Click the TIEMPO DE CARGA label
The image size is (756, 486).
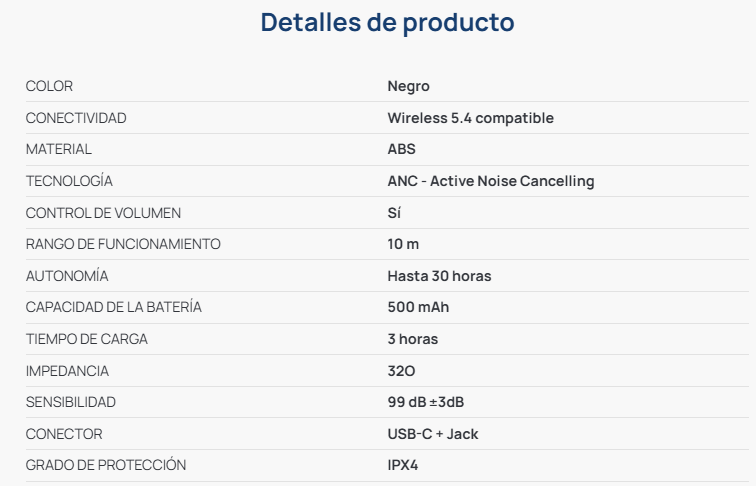(87, 339)
